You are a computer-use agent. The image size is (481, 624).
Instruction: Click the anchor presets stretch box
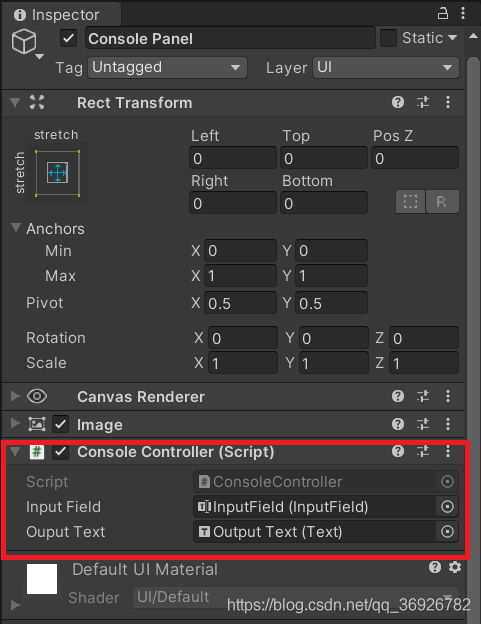click(58, 173)
